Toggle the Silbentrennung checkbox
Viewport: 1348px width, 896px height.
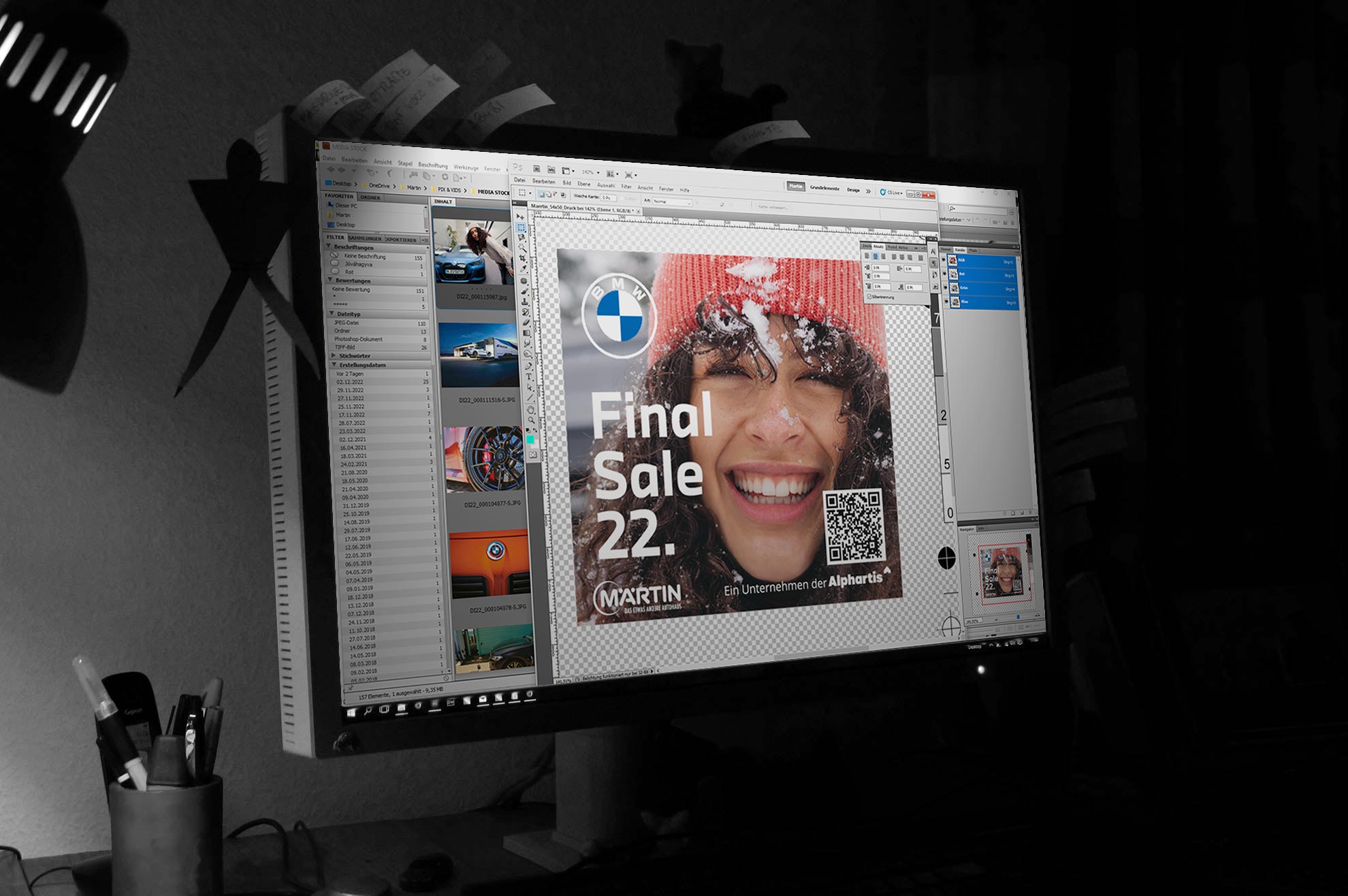[870, 297]
